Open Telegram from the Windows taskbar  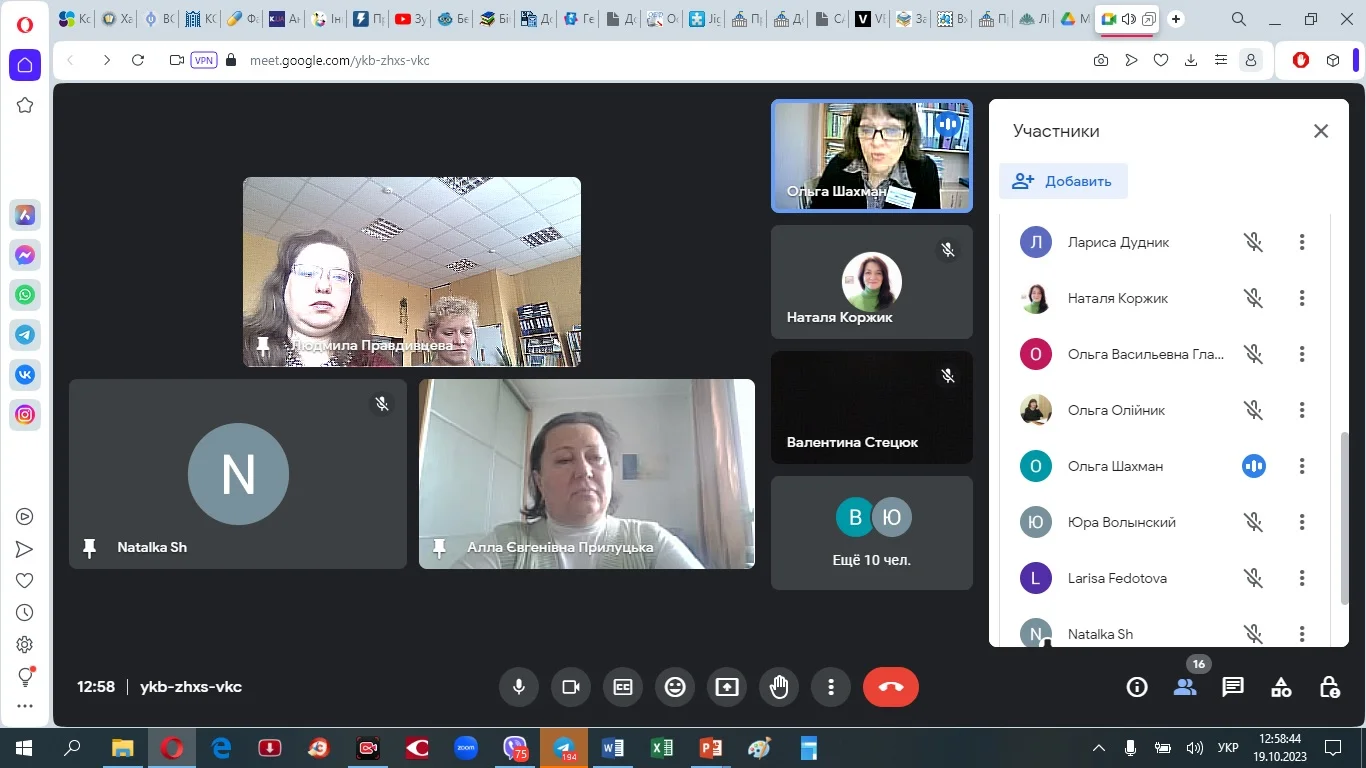coord(564,748)
